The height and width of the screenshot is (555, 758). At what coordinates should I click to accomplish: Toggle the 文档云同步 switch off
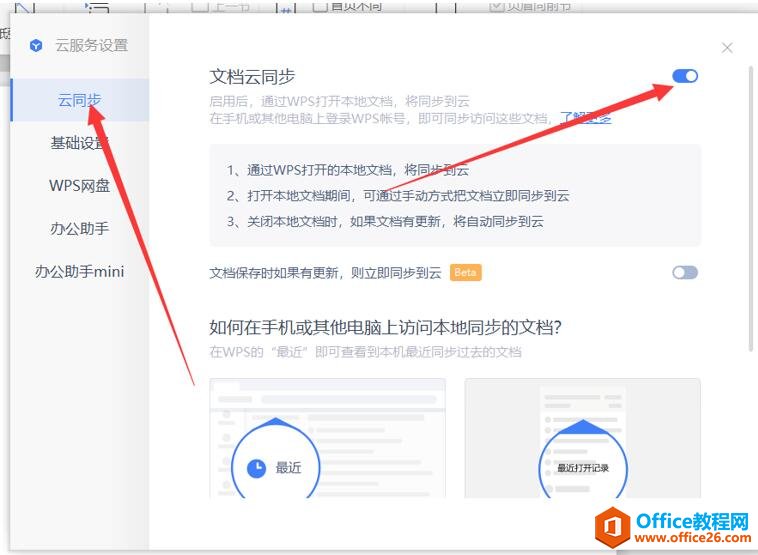coord(685,76)
